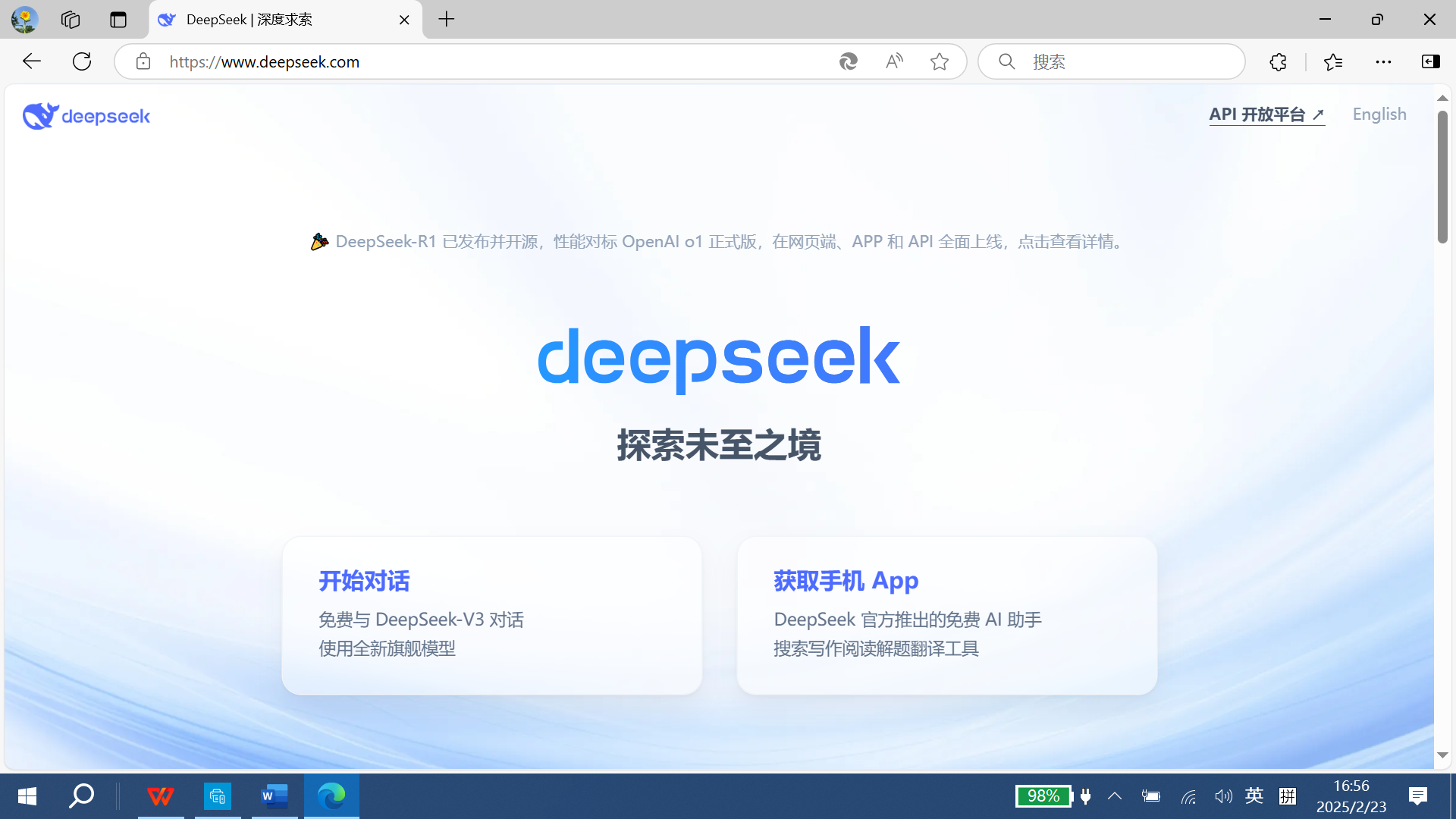Open the blue app next to WPS
The height and width of the screenshot is (819, 1456).
tap(218, 795)
